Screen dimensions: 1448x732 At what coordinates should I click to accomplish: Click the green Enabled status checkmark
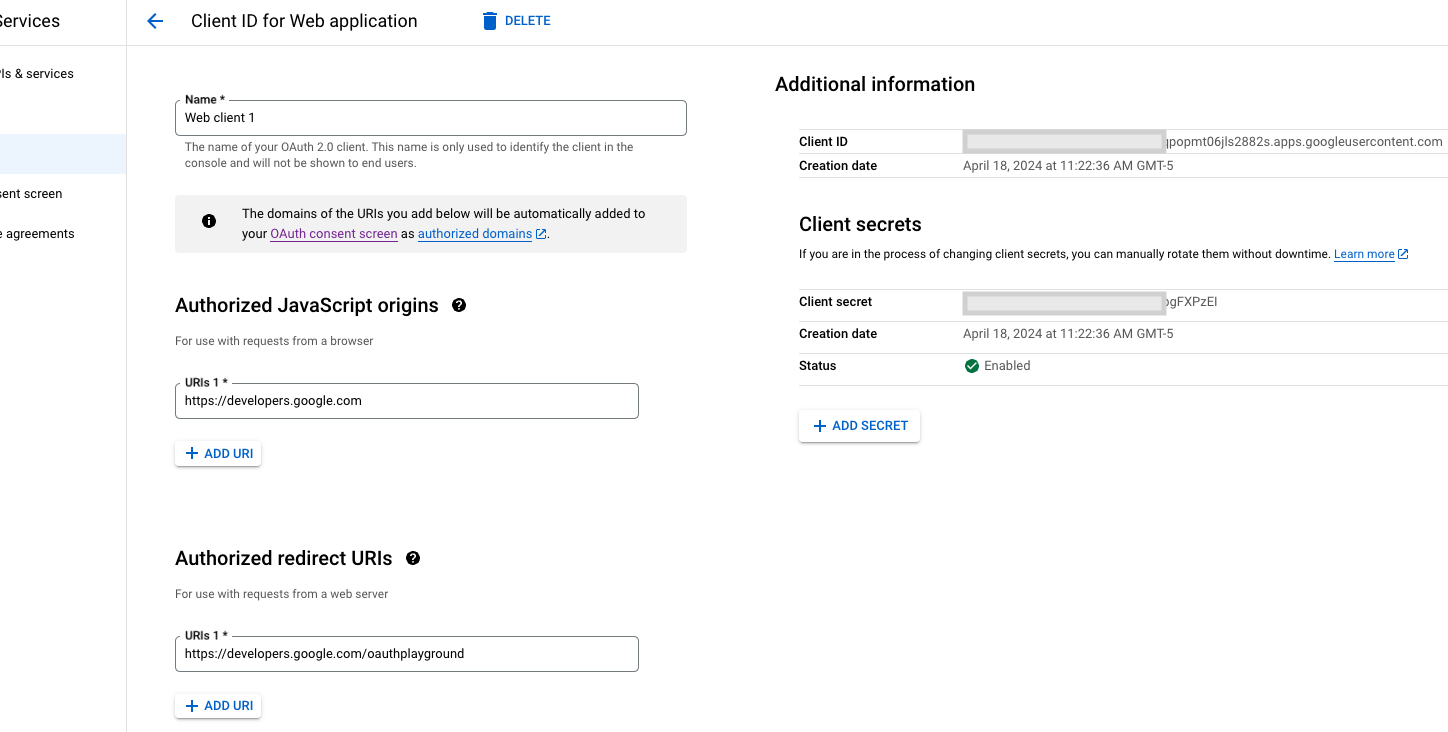point(971,366)
